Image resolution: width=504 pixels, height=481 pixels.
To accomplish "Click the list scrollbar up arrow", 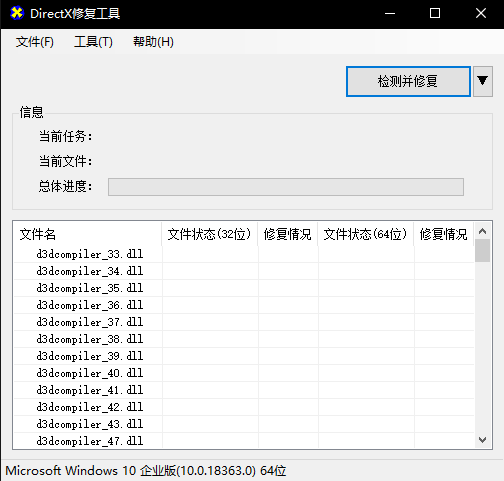I will (x=482, y=231).
